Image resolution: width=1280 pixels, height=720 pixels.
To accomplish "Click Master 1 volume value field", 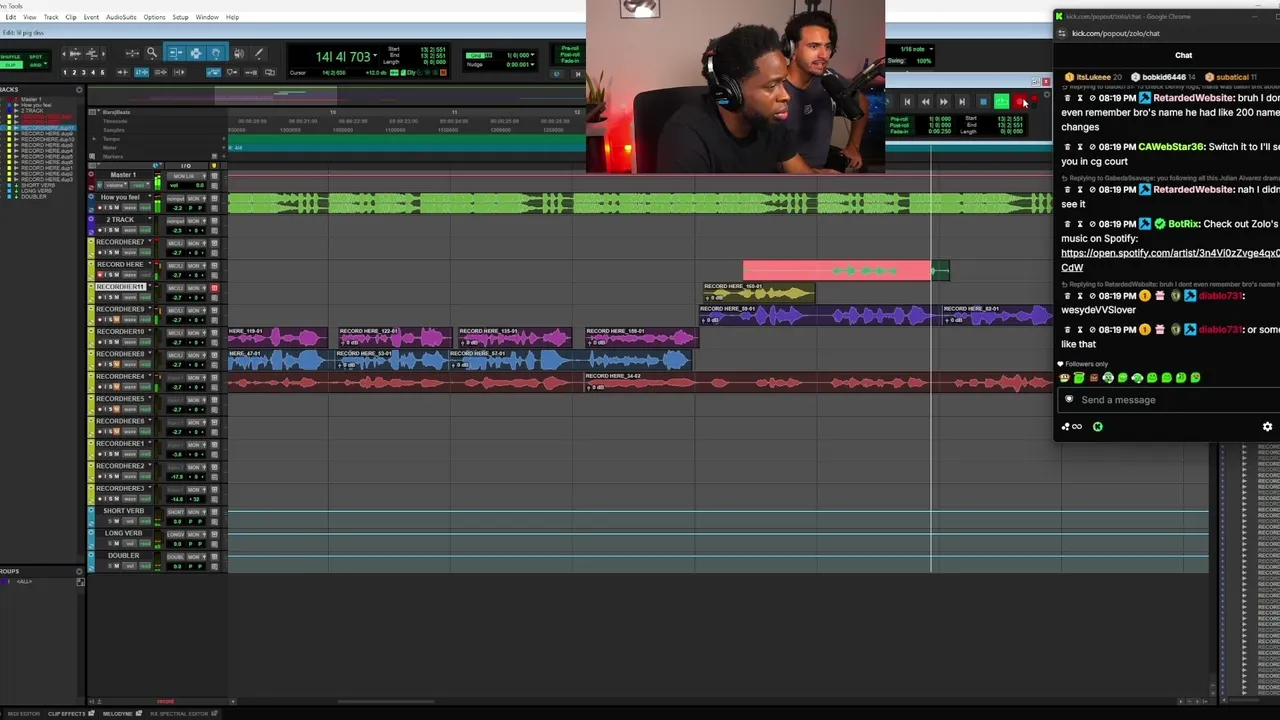I will [x=186, y=185].
